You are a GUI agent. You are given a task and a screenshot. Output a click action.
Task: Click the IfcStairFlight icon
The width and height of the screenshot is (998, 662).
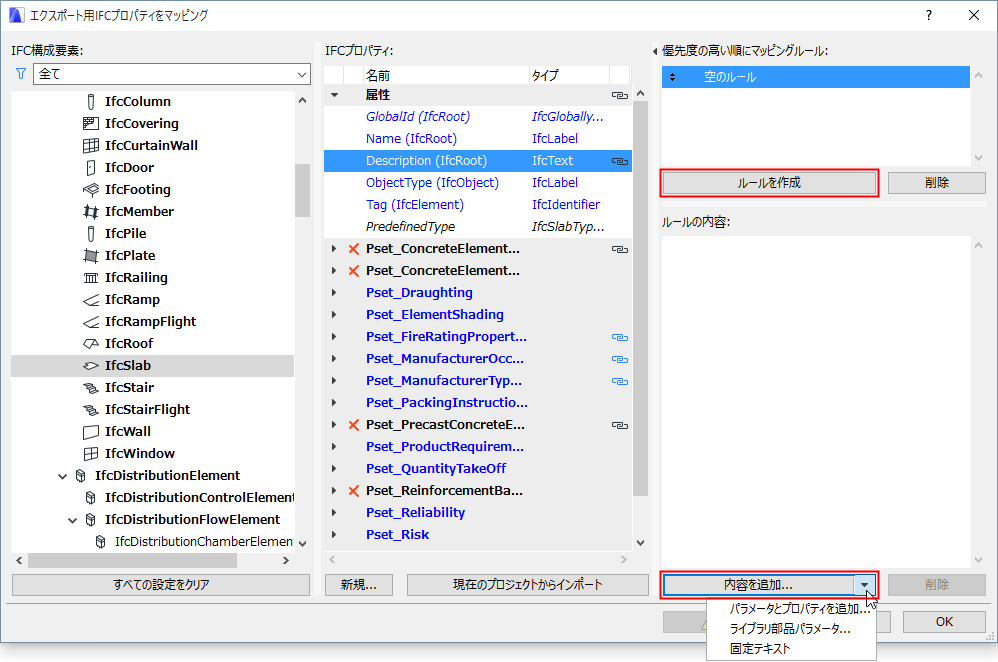(x=91, y=410)
